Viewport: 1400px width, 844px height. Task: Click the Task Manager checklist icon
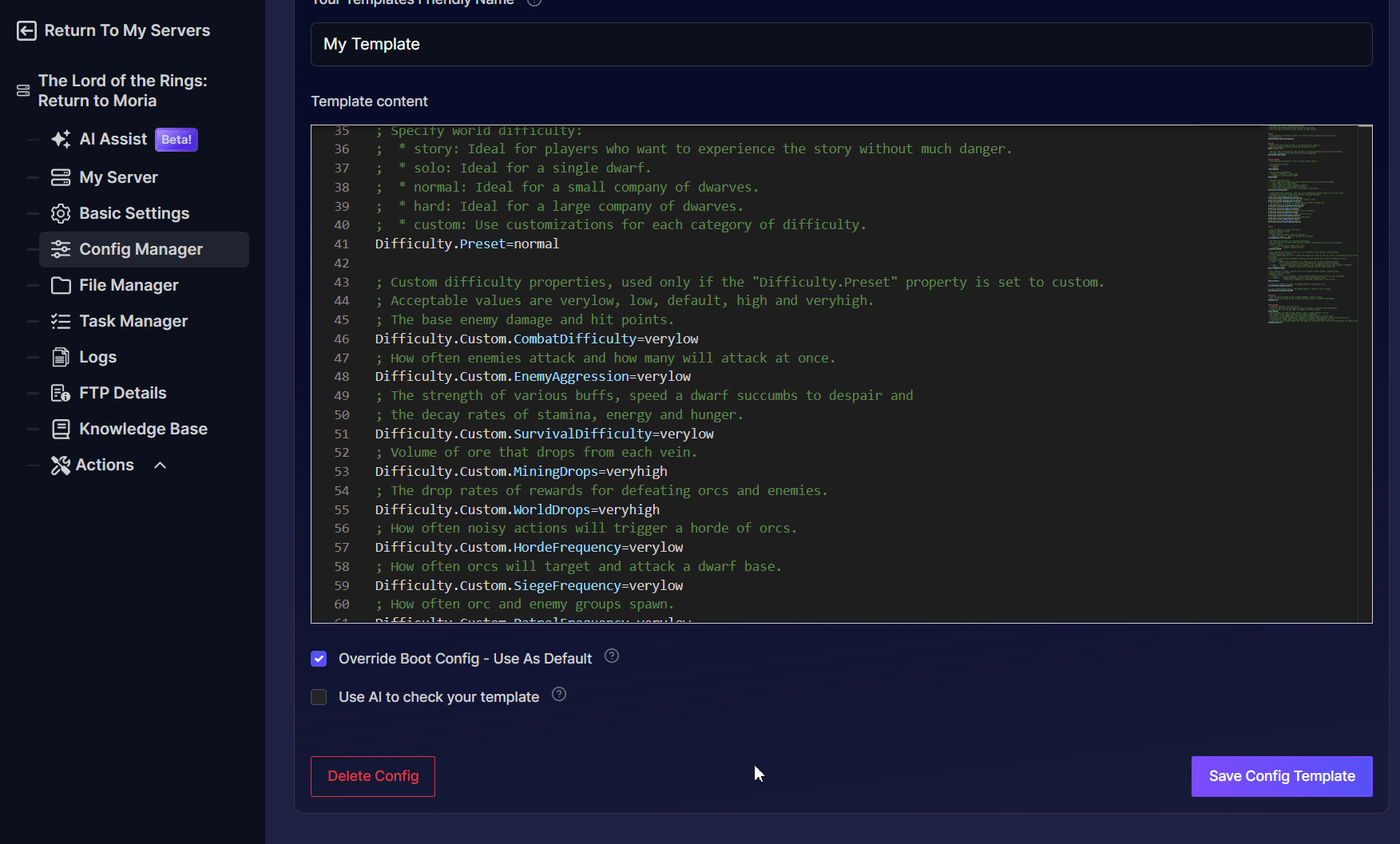(61, 321)
